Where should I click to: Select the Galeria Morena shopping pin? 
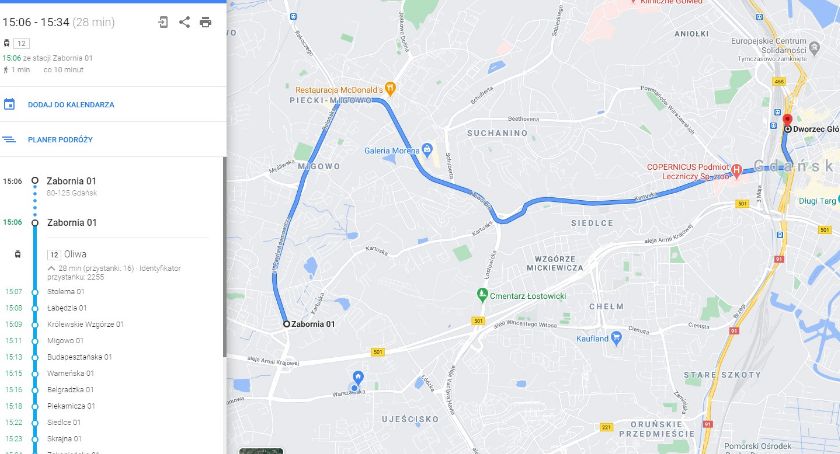[427, 150]
